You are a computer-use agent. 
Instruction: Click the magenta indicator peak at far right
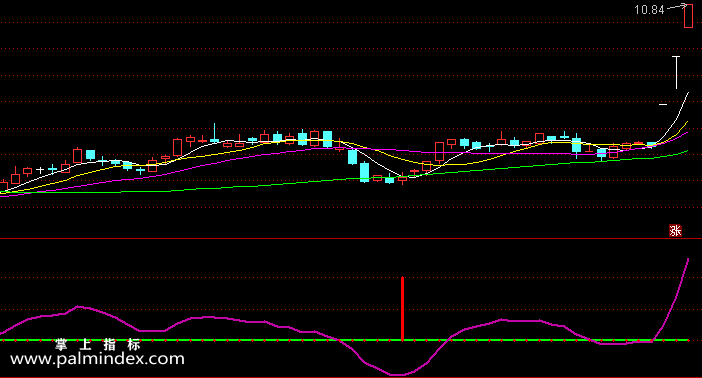pyautogui.click(x=687, y=261)
